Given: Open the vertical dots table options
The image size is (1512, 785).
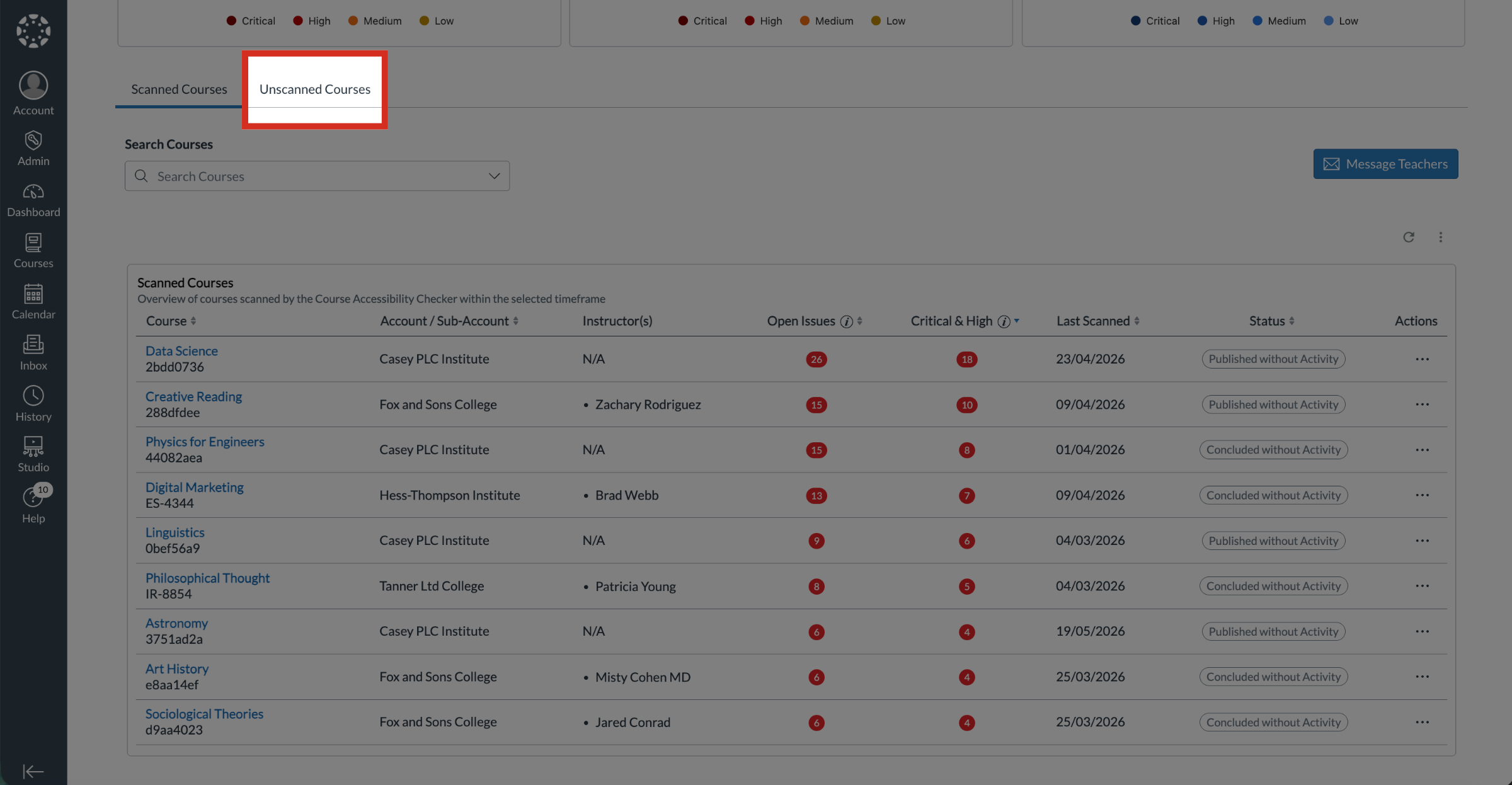Looking at the screenshot, I should pyautogui.click(x=1441, y=237).
